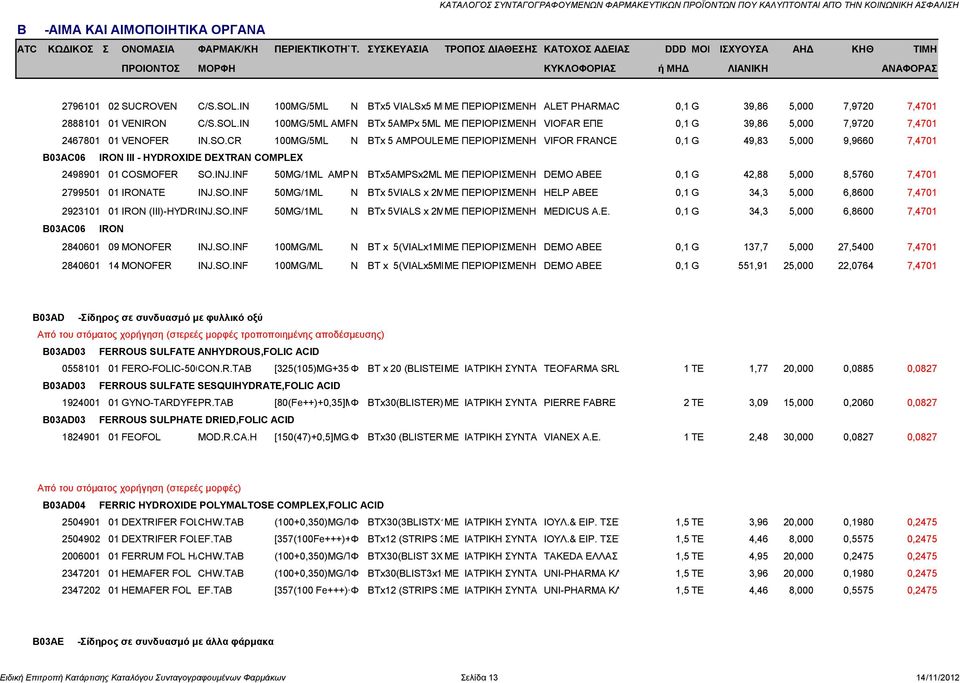Click the ΚΗΘ column header
This screenshot has height=683, width=960.
[x=862, y=49]
